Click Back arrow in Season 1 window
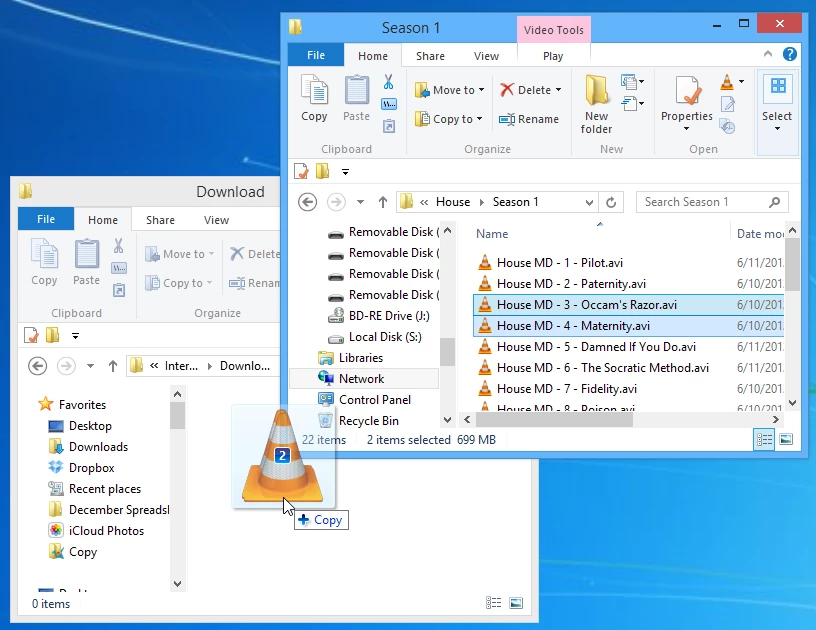The image size is (816, 630). (x=308, y=202)
